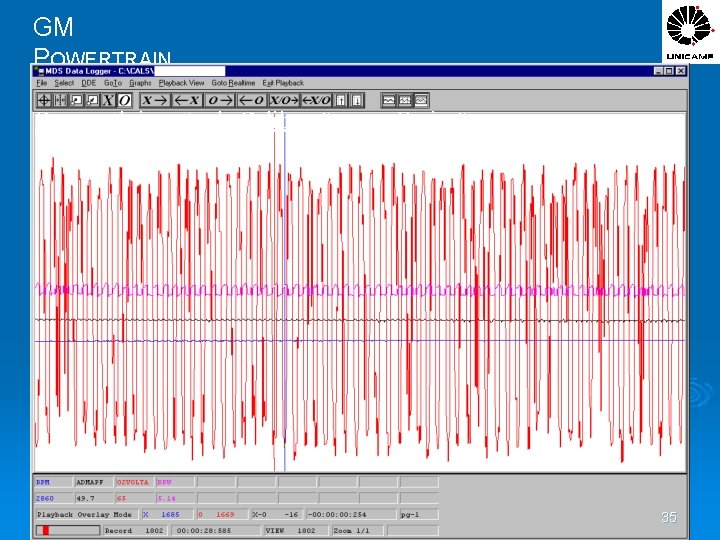Open the Graphs menu
This screenshot has height=540, width=720.
point(140,83)
